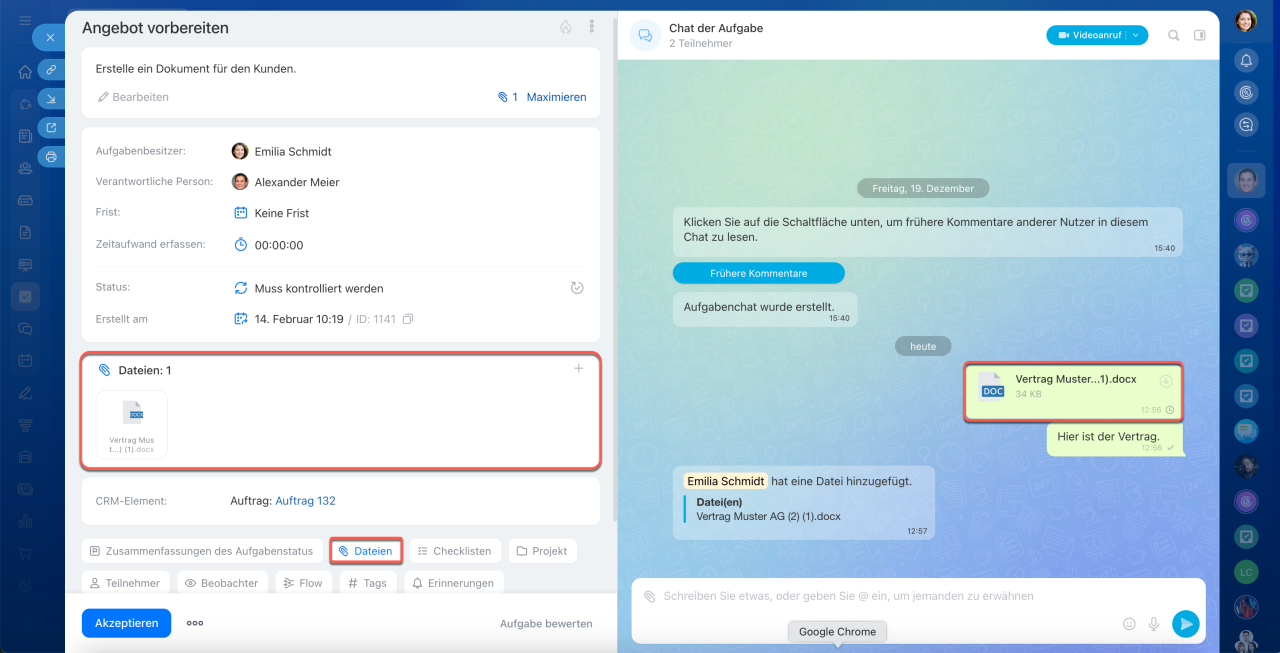Open the task in a new window icon
The image size is (1280, 653).
point(51,127)
